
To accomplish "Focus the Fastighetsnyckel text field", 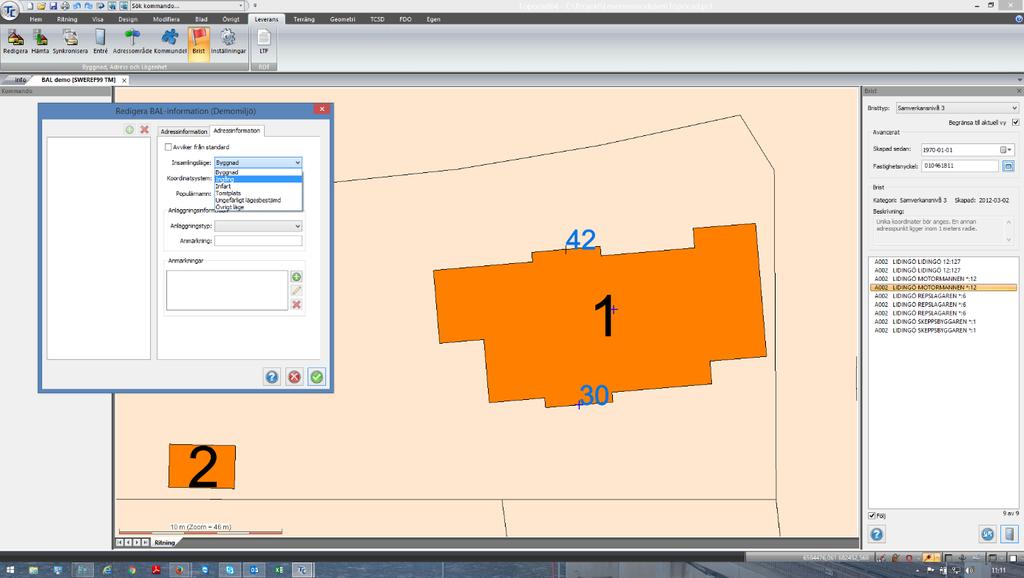I will [960, 166].
